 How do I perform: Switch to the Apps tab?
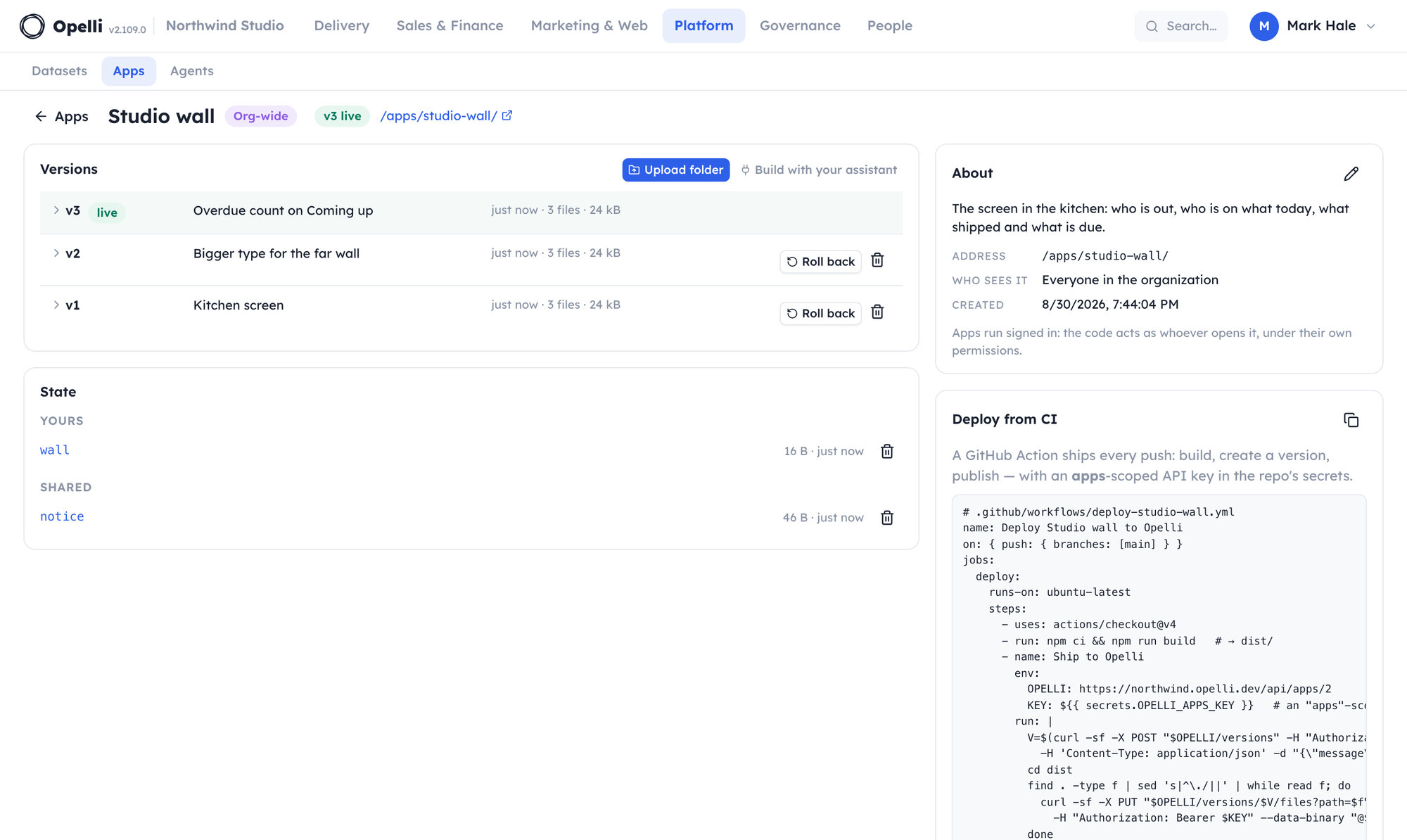(x=129, y=71)
